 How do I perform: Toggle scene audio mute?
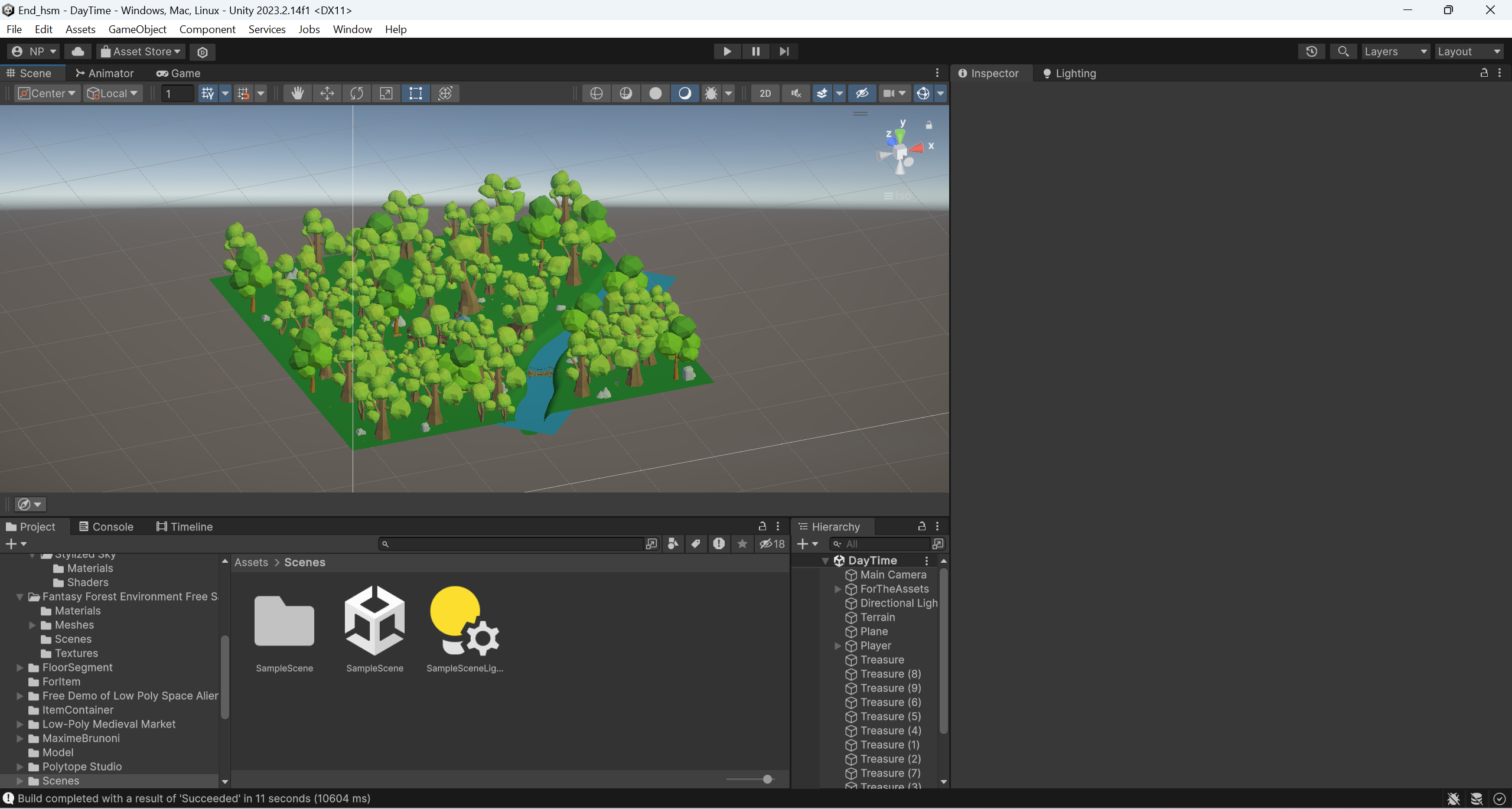(x=796, y=93)
